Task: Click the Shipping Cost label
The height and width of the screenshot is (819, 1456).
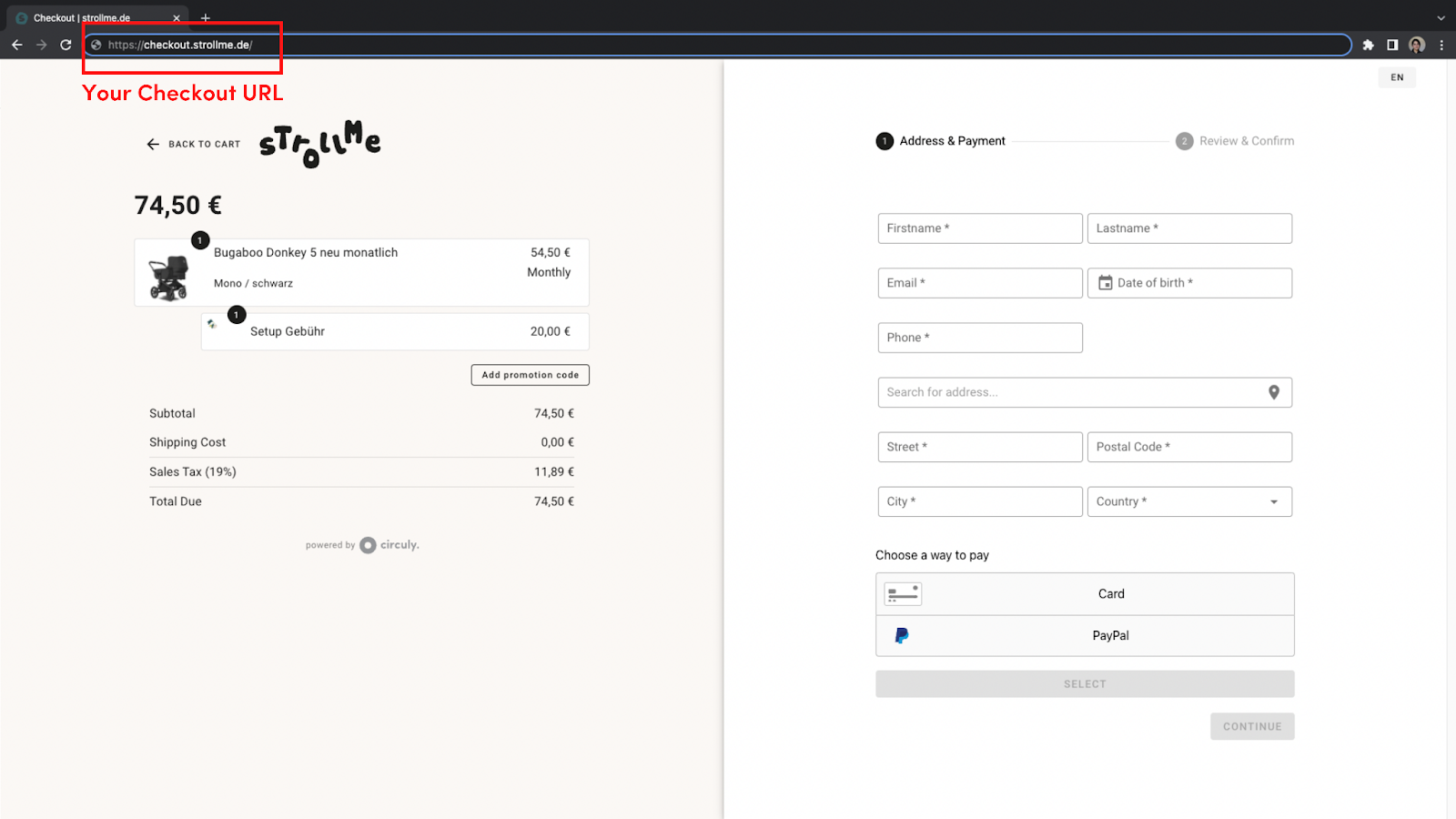Action: (187, 442)
